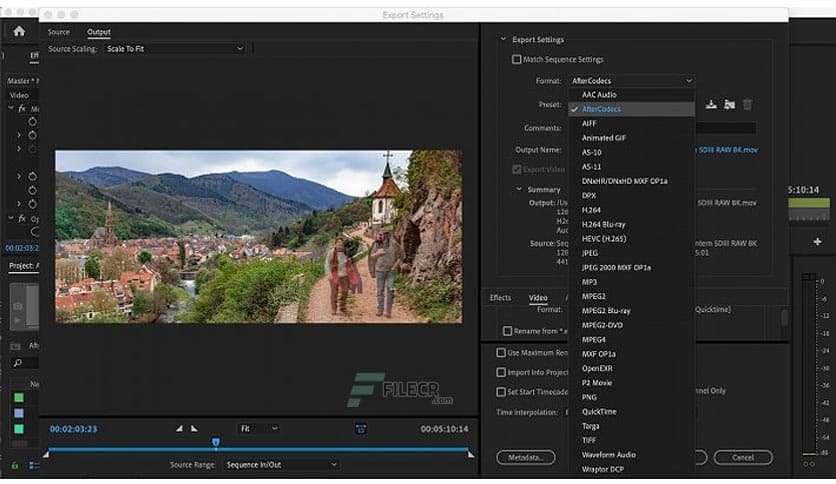Open the Source Scaling dropdown
The image size is (836, 484).
pos(174,48)
